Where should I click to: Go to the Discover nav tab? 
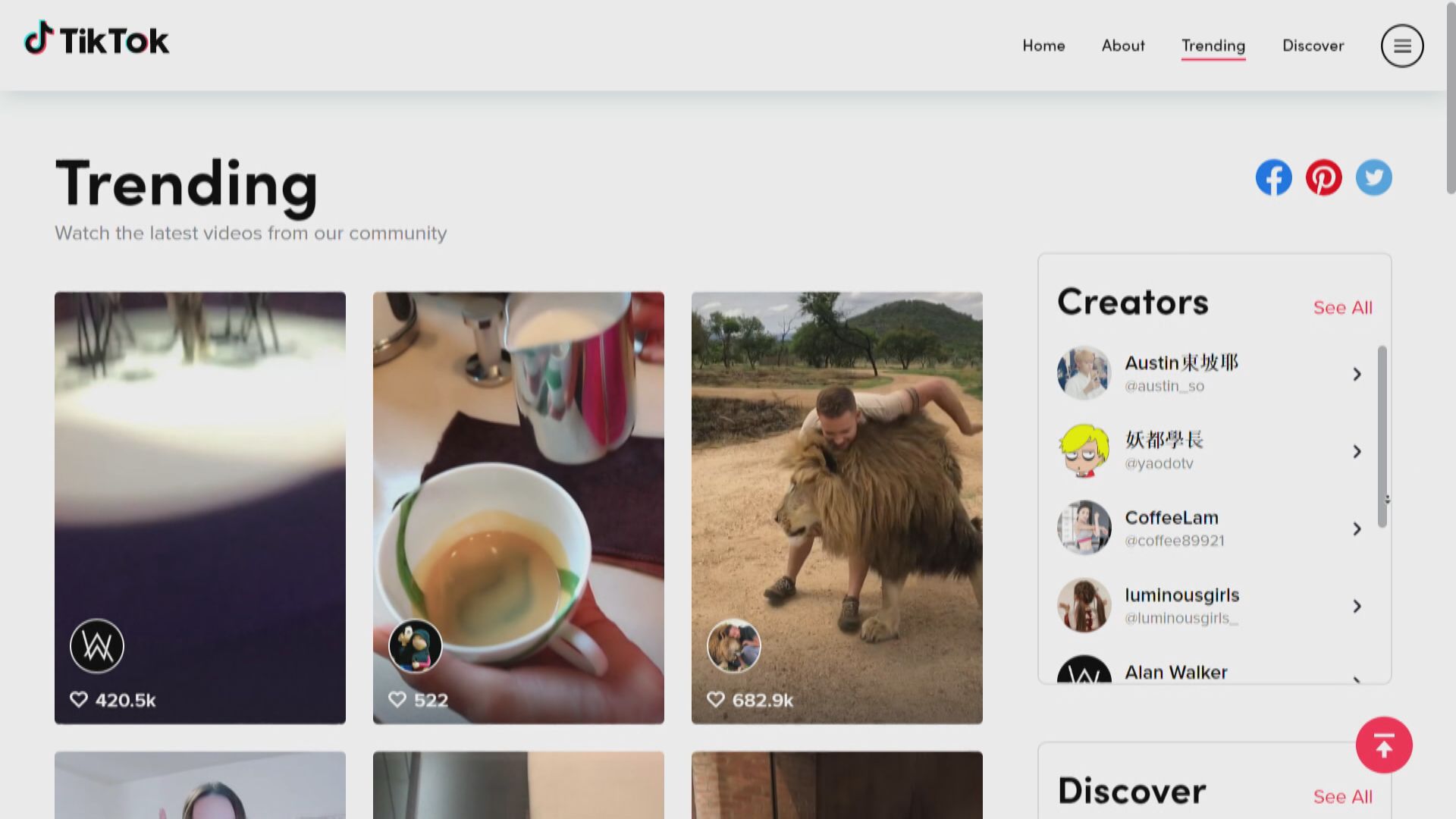click(1313, 45)
